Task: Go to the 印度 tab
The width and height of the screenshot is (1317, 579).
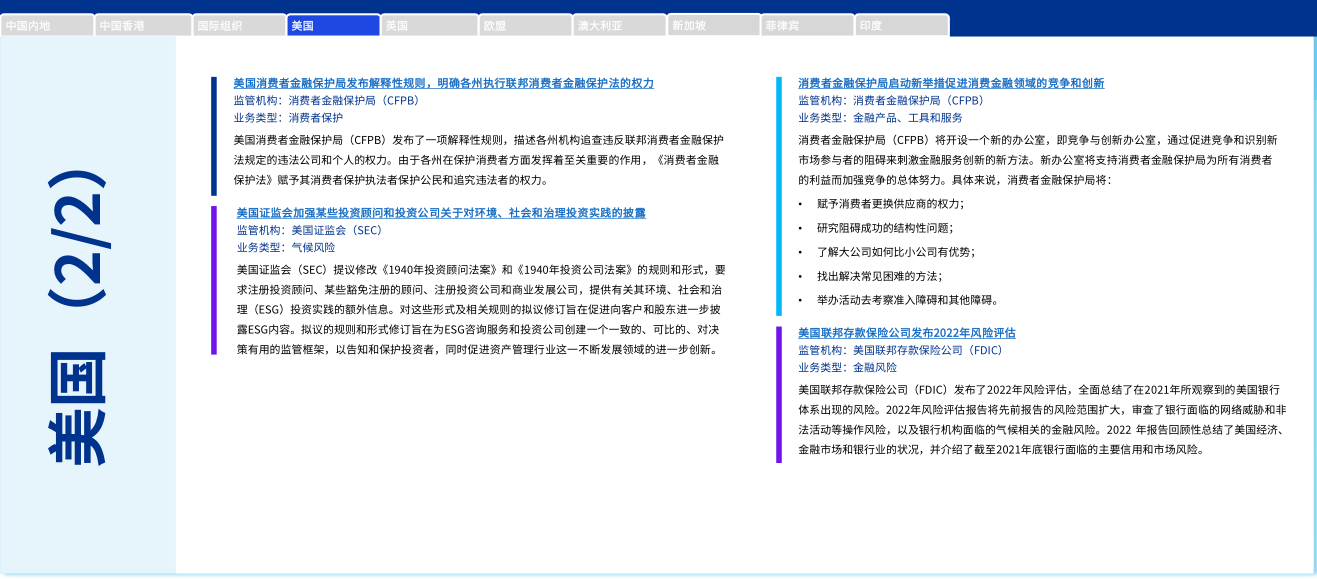Action: 901,26
